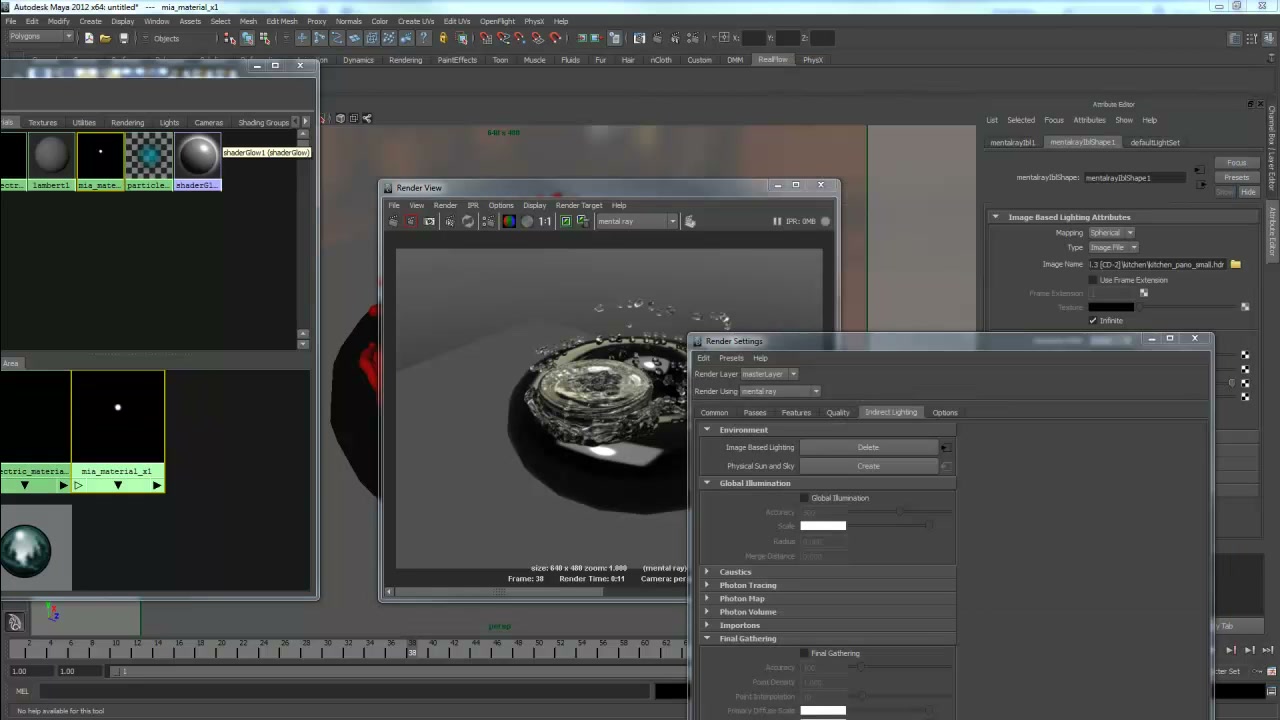Click the question mark help icon in main toolbar

(424, 38)
